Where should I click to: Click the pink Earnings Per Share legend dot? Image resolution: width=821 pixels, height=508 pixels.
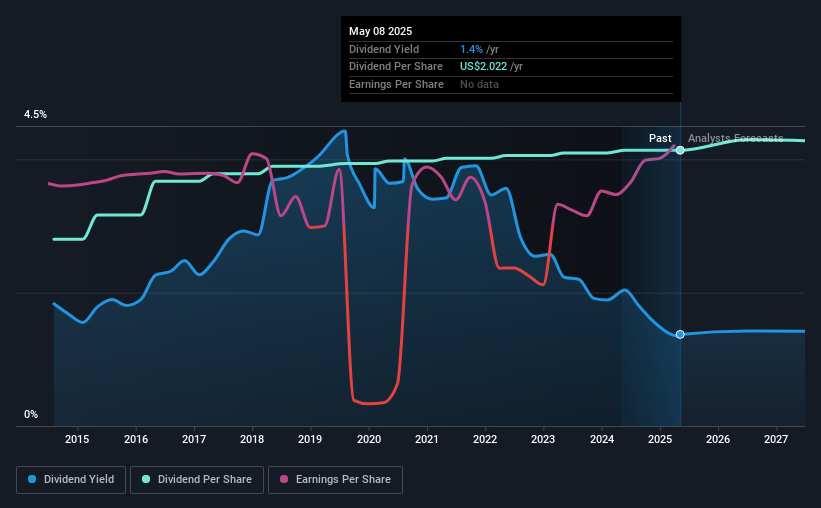[x=284, y=479]
